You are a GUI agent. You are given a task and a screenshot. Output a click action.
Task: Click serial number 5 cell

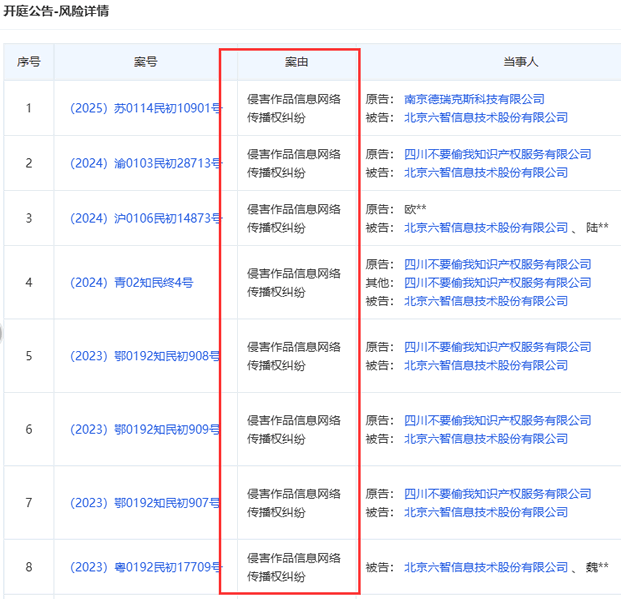[29, 356]
